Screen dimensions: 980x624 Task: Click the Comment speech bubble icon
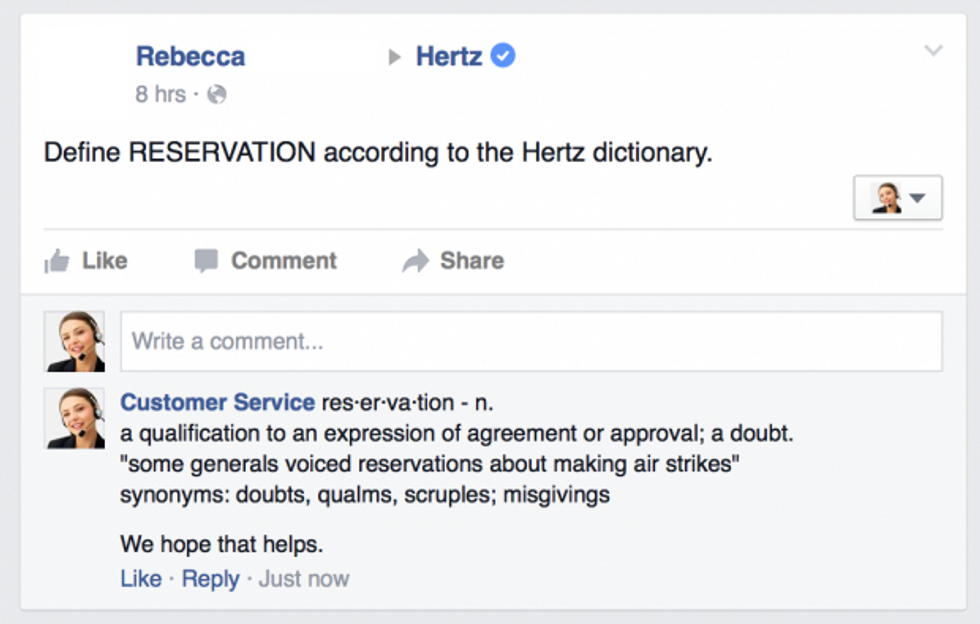point(206,261)
